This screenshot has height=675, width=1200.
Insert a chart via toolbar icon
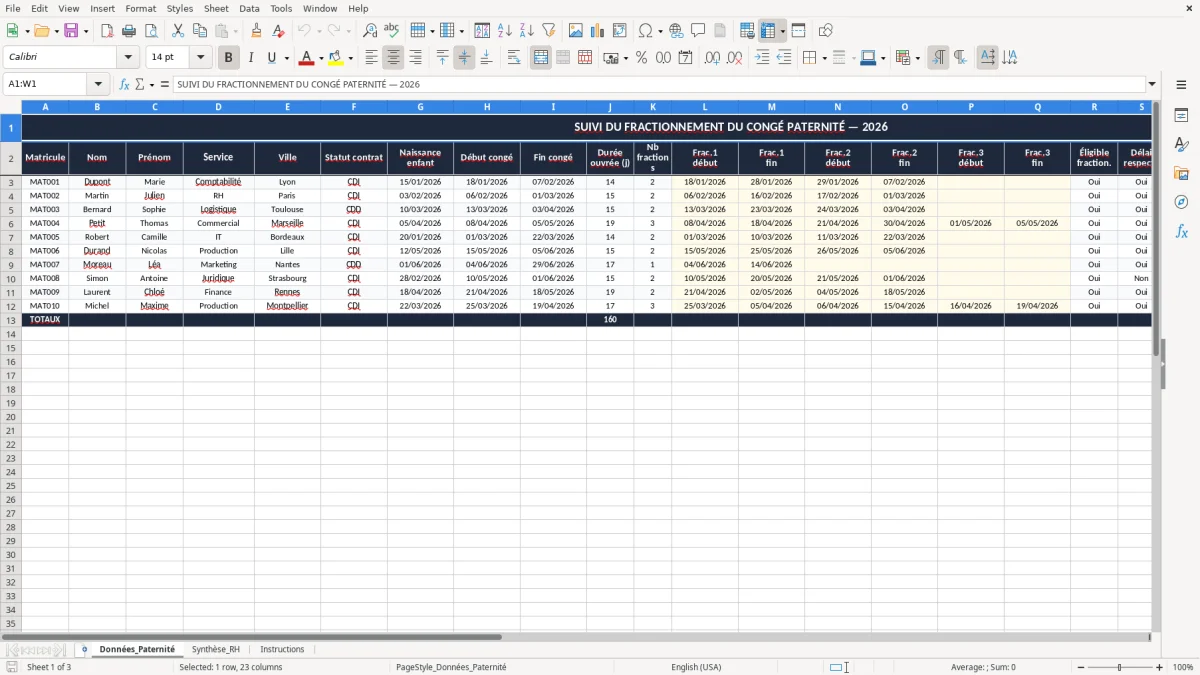(x=598, y=31)
